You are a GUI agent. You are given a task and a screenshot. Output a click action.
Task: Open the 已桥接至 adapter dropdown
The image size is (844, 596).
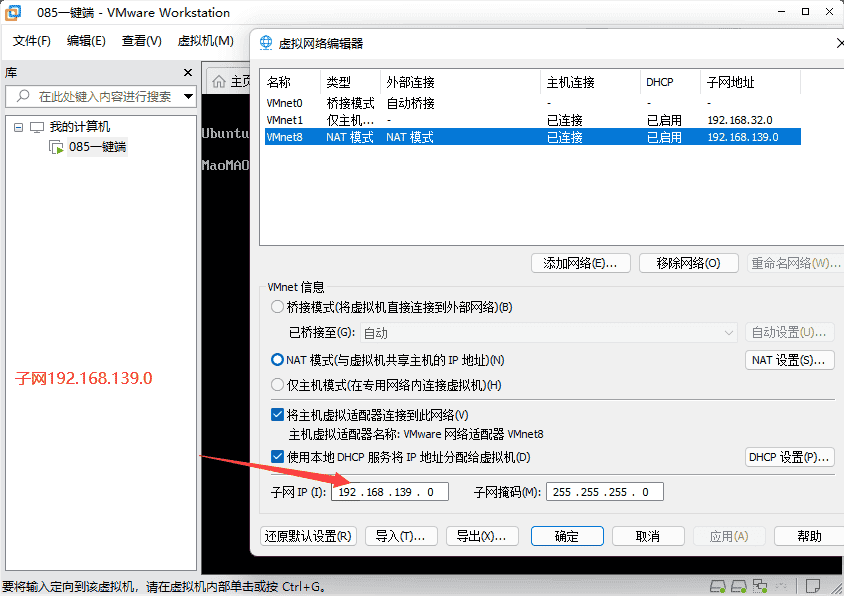tap(728, 333)
